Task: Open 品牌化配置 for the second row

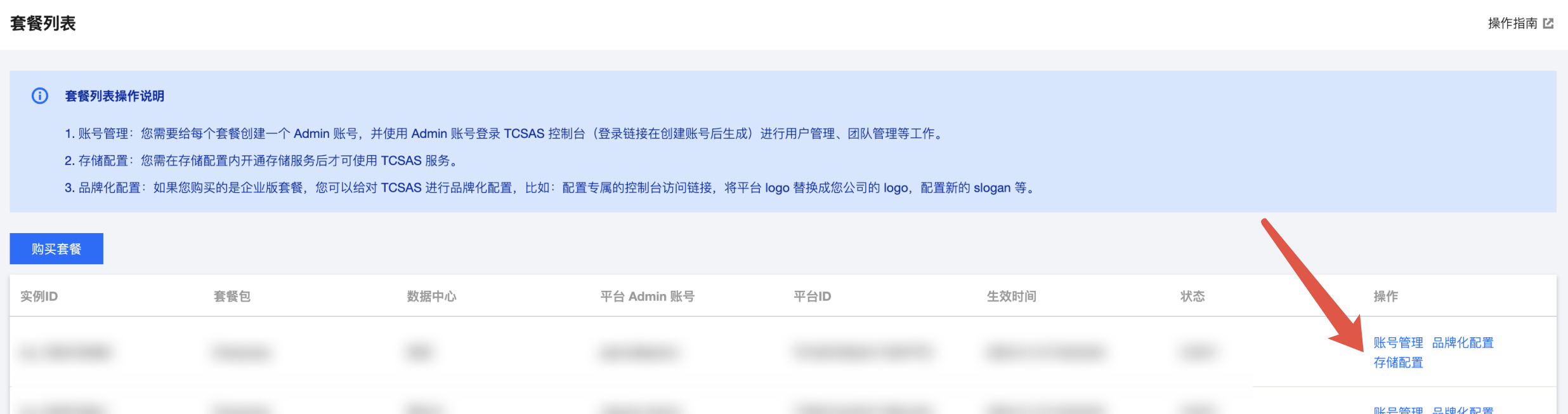Action: (1463, 410)
